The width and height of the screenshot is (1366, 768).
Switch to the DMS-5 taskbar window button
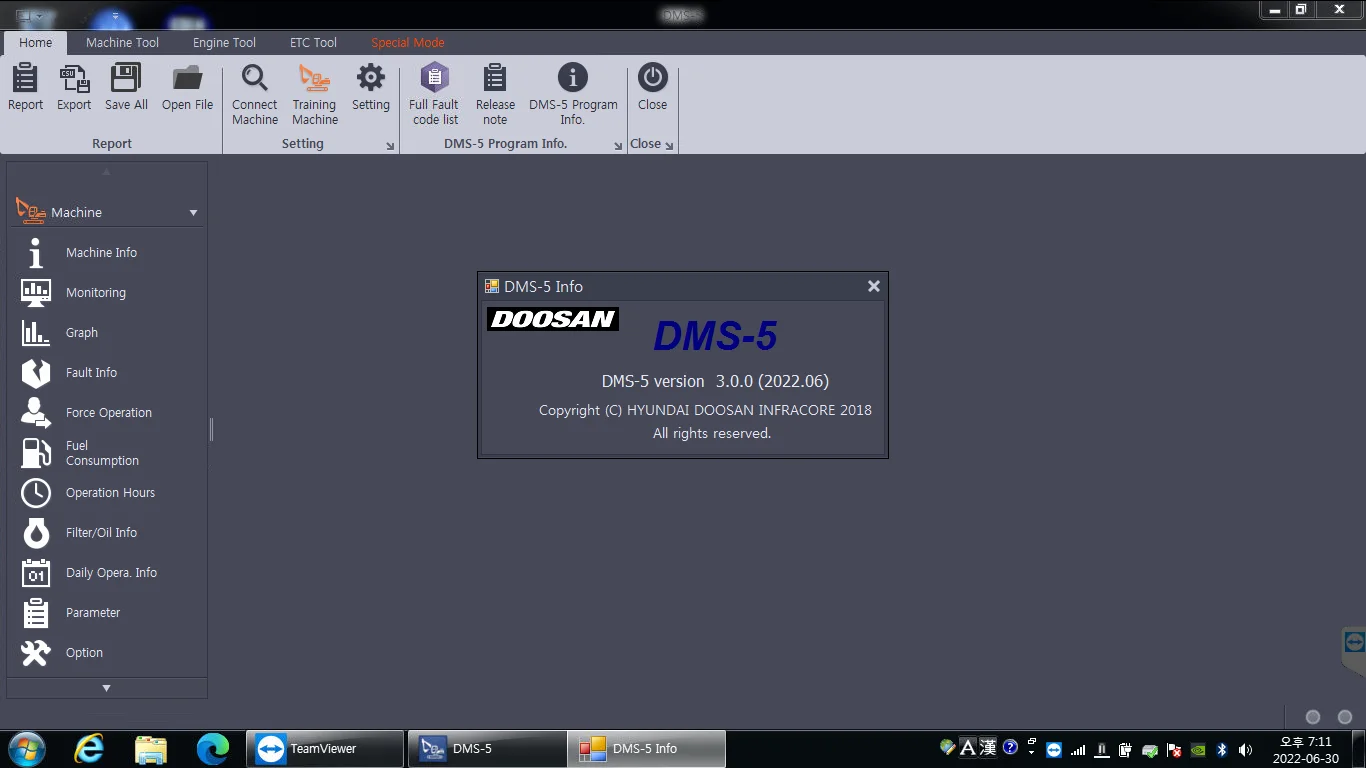487,748
